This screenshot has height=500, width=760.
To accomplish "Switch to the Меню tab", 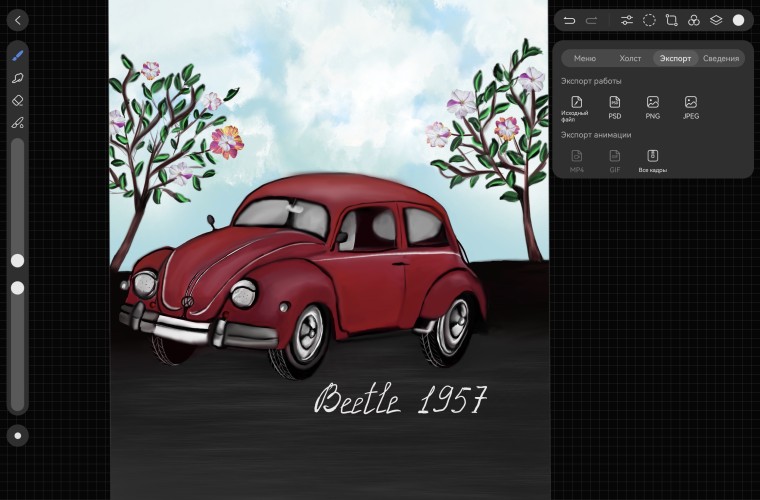I will pos(585,58).
